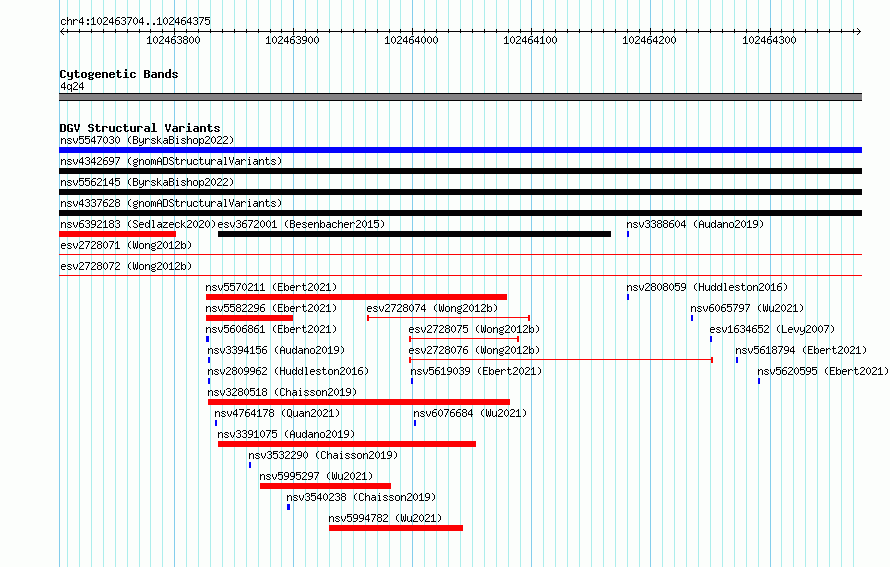Click nsv6065797 (Wu2021) label
Viewport: 890px width, 567px height.
pos(748,308)
